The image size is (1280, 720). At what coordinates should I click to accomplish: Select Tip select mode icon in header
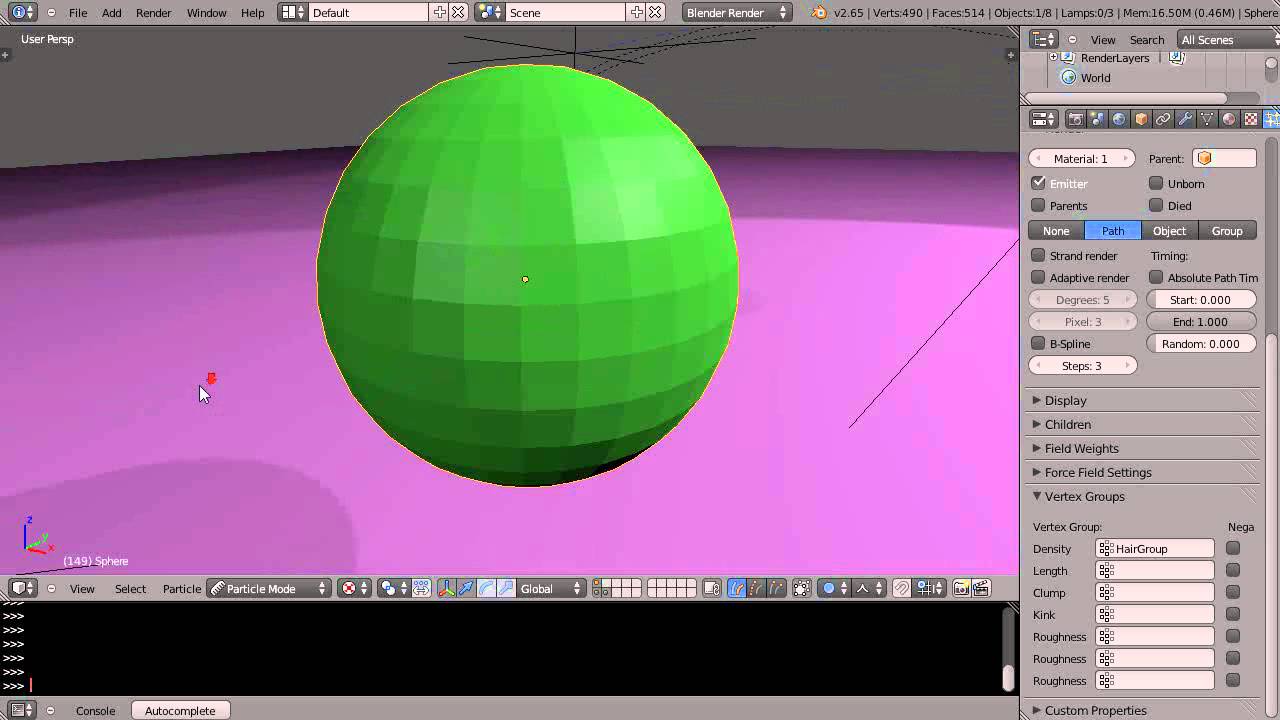pos(775,588)
